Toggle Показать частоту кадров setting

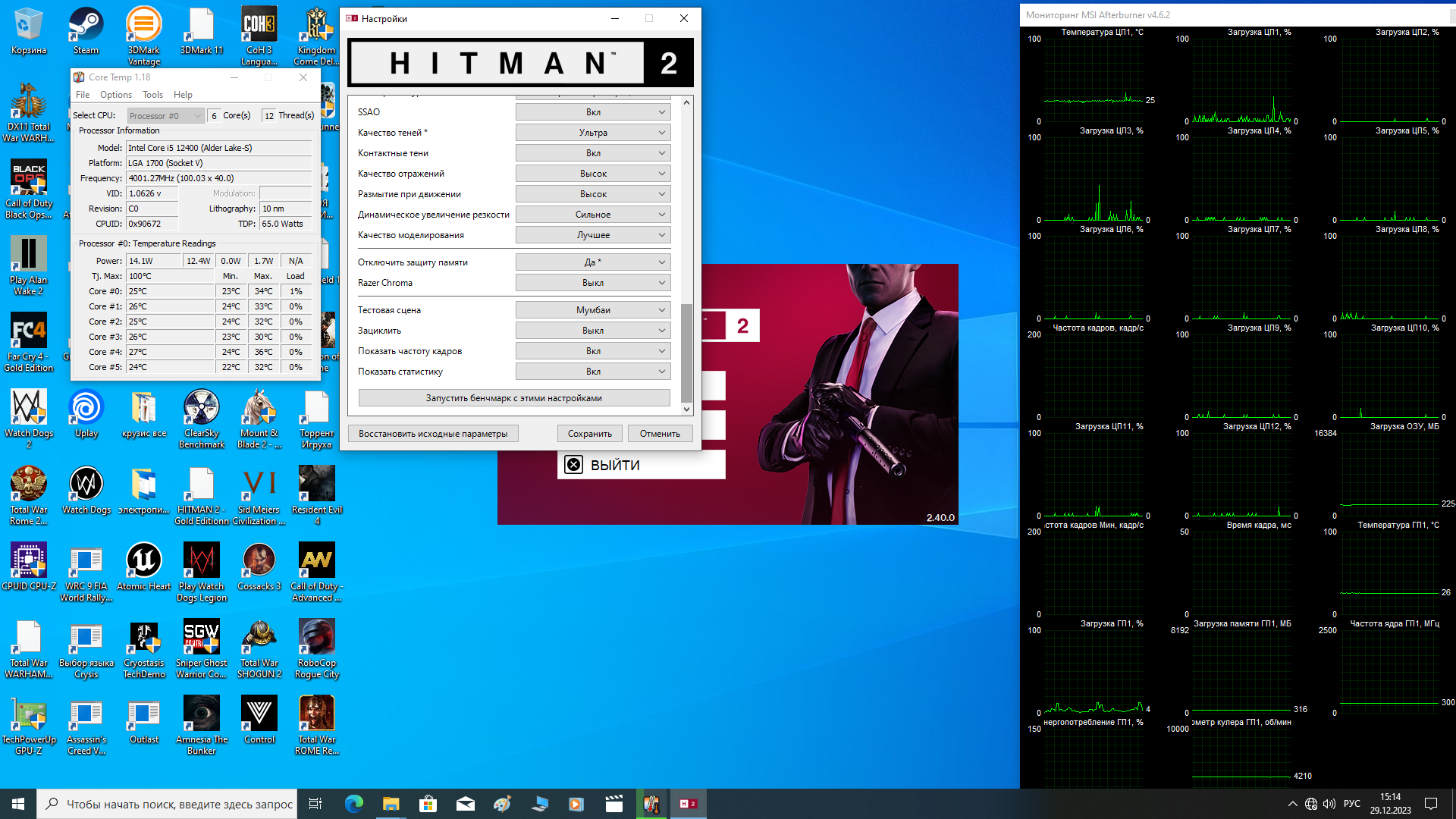[x=593, y=351]
